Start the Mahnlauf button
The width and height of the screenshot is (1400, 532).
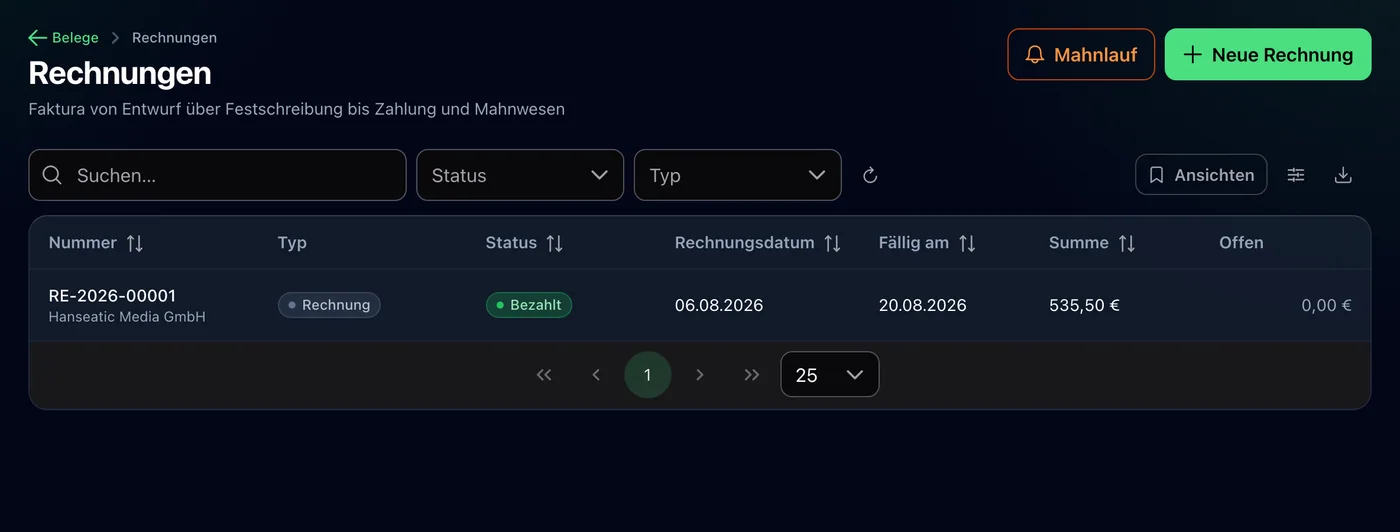tap(1081, 54)
